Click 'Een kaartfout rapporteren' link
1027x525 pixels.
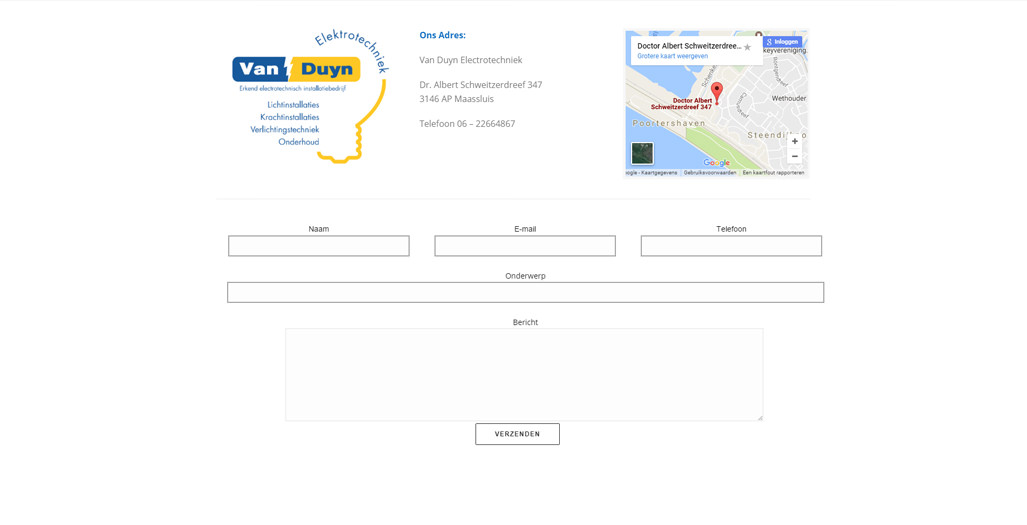tap(773, 173)
